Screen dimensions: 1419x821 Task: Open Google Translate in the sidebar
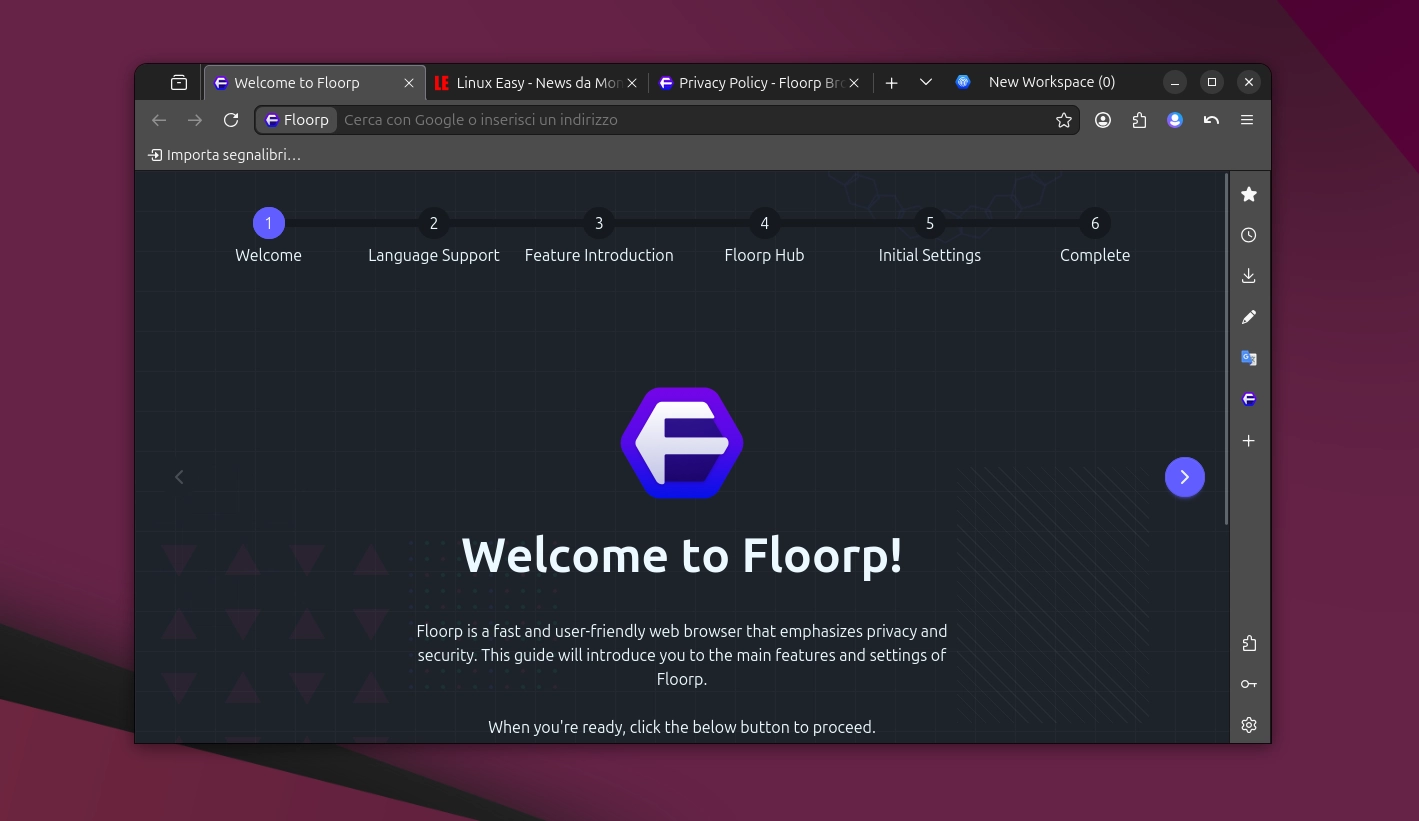(1248, 357)
